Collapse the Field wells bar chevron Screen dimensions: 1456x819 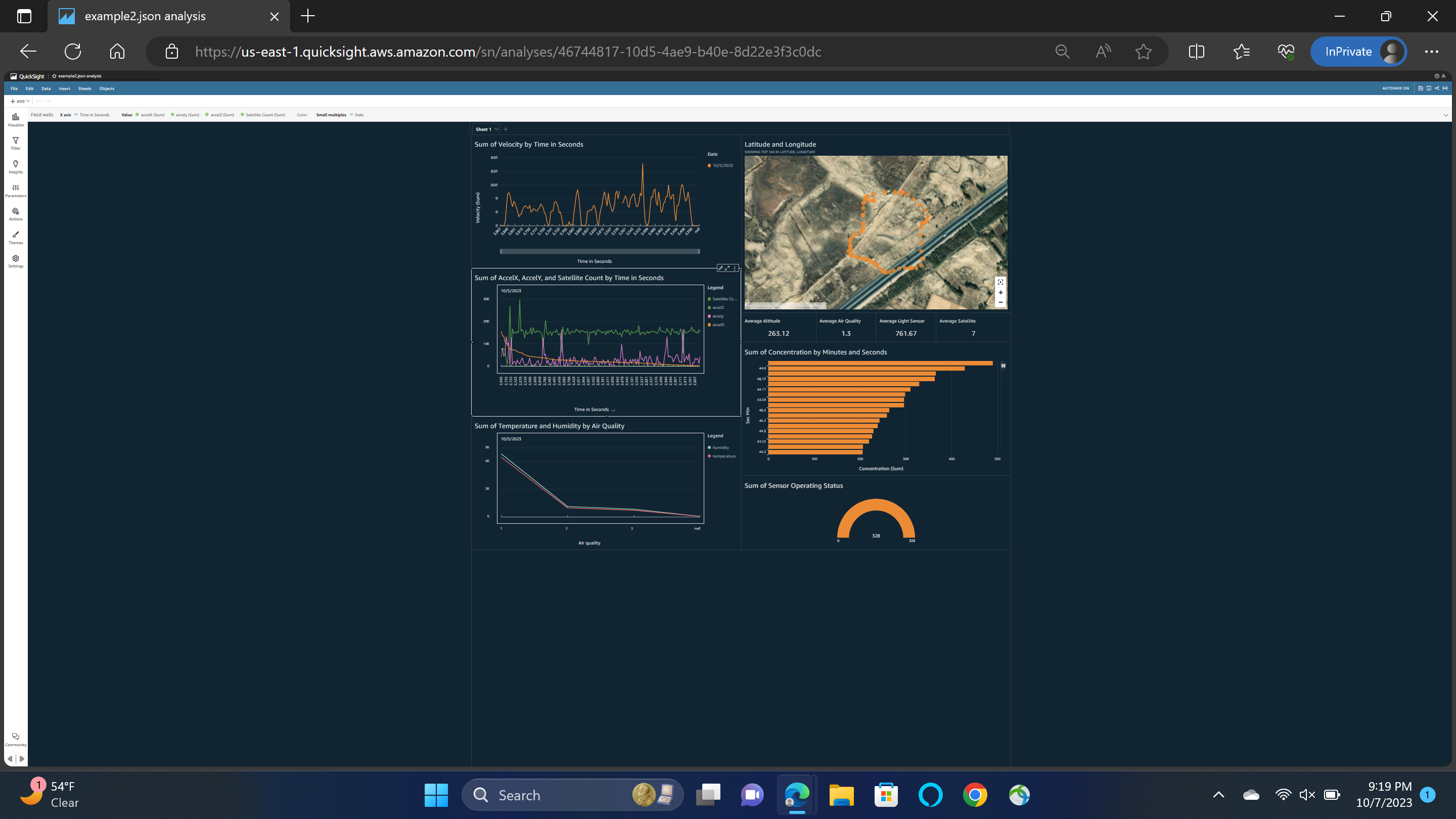(1446, 115)
